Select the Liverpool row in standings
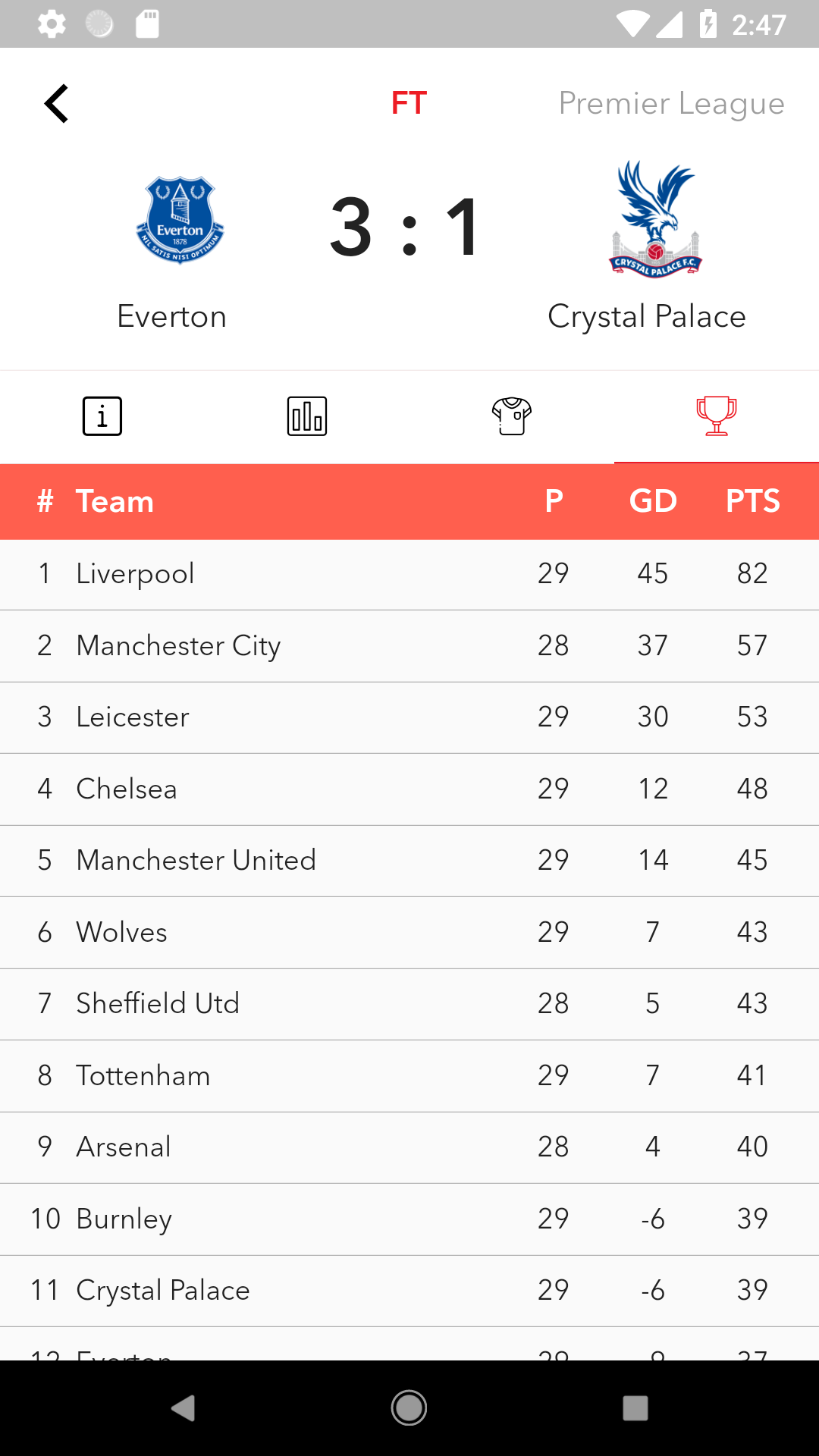 pos(409,574)
